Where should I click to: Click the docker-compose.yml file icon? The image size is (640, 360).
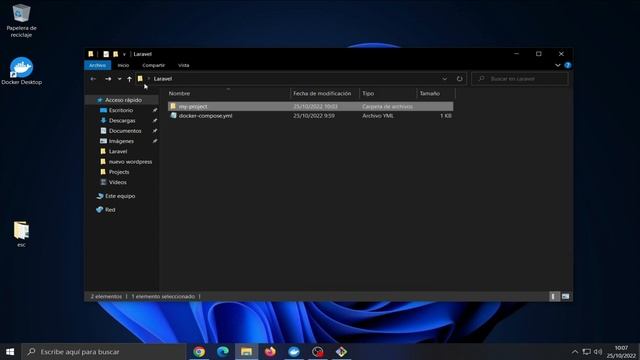173,116
